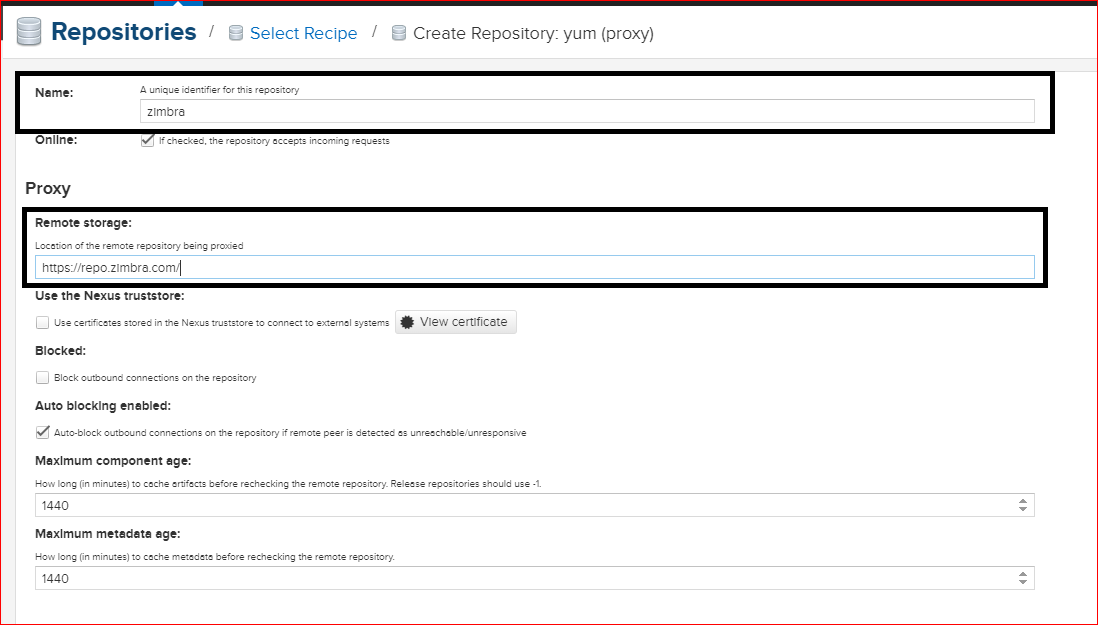1098x625 pixels.
Task: Check the Block outbound connections checkbox
Action: click(42, 378)
